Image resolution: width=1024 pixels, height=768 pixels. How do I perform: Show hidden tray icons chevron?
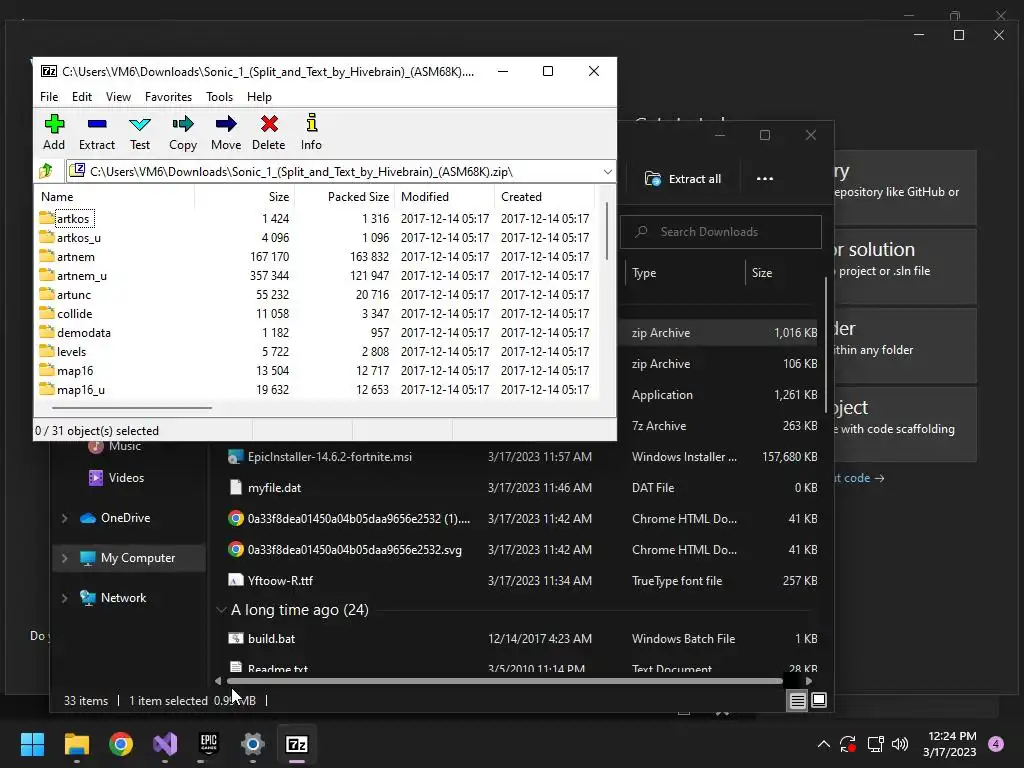pos(824,744)
